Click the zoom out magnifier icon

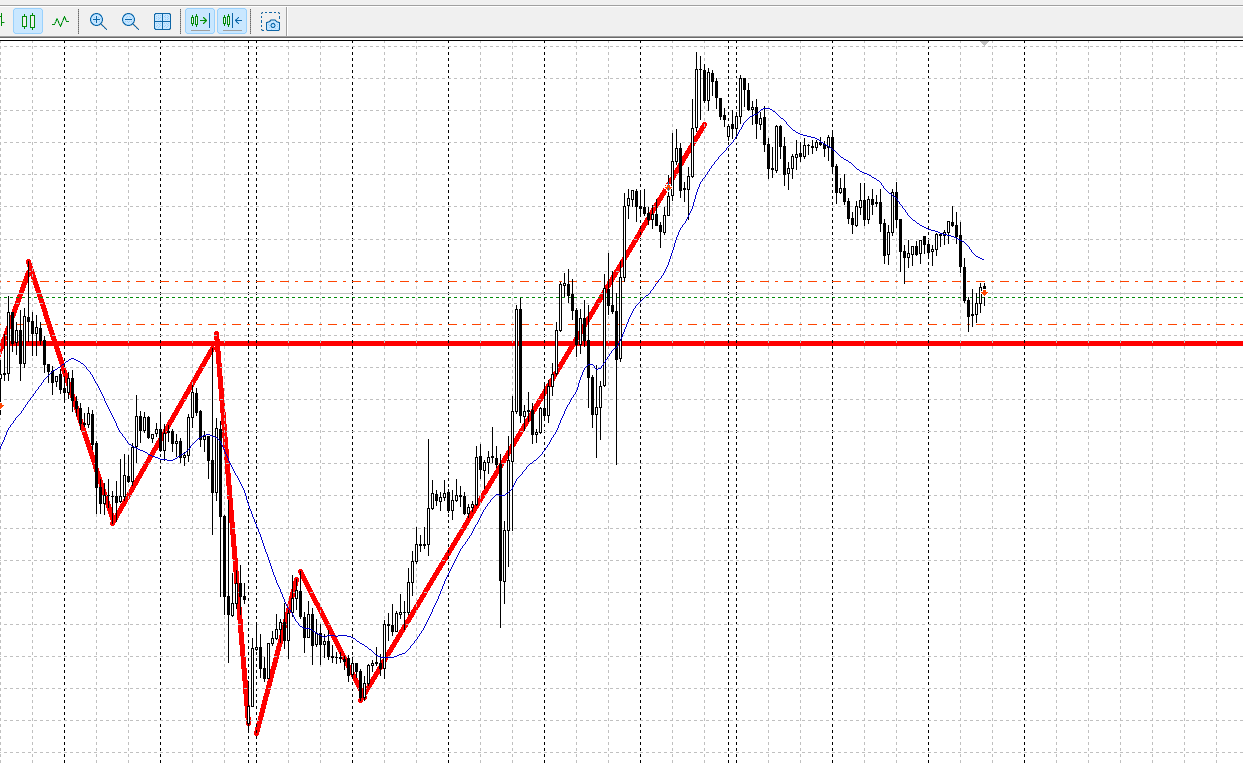pos(130,21)
